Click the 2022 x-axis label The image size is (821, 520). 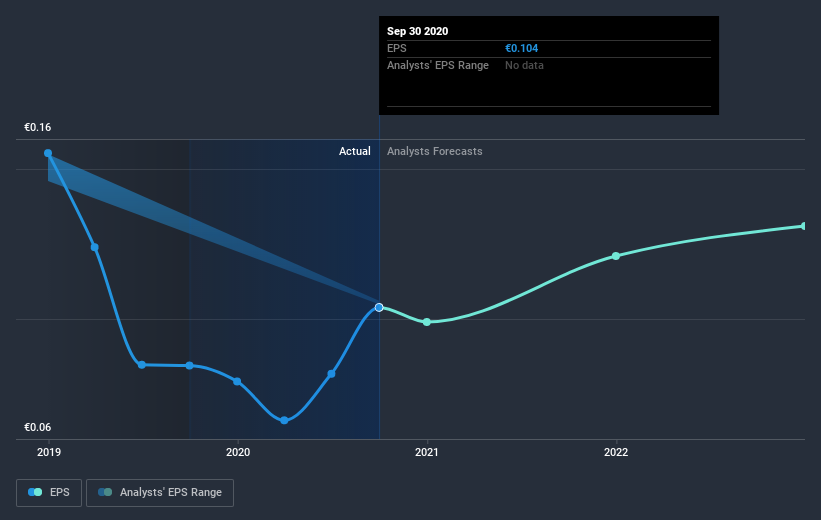tap(616, 452)
